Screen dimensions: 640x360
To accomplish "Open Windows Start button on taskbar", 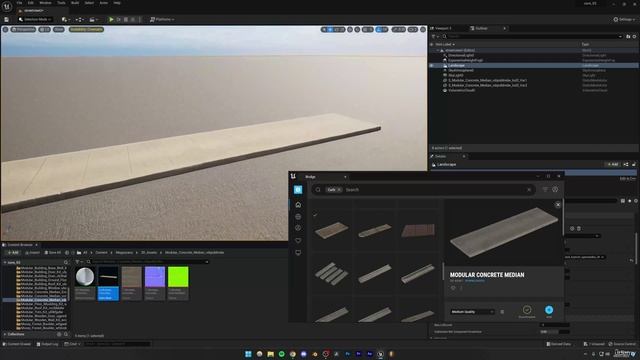I will (x=248, y=354).
